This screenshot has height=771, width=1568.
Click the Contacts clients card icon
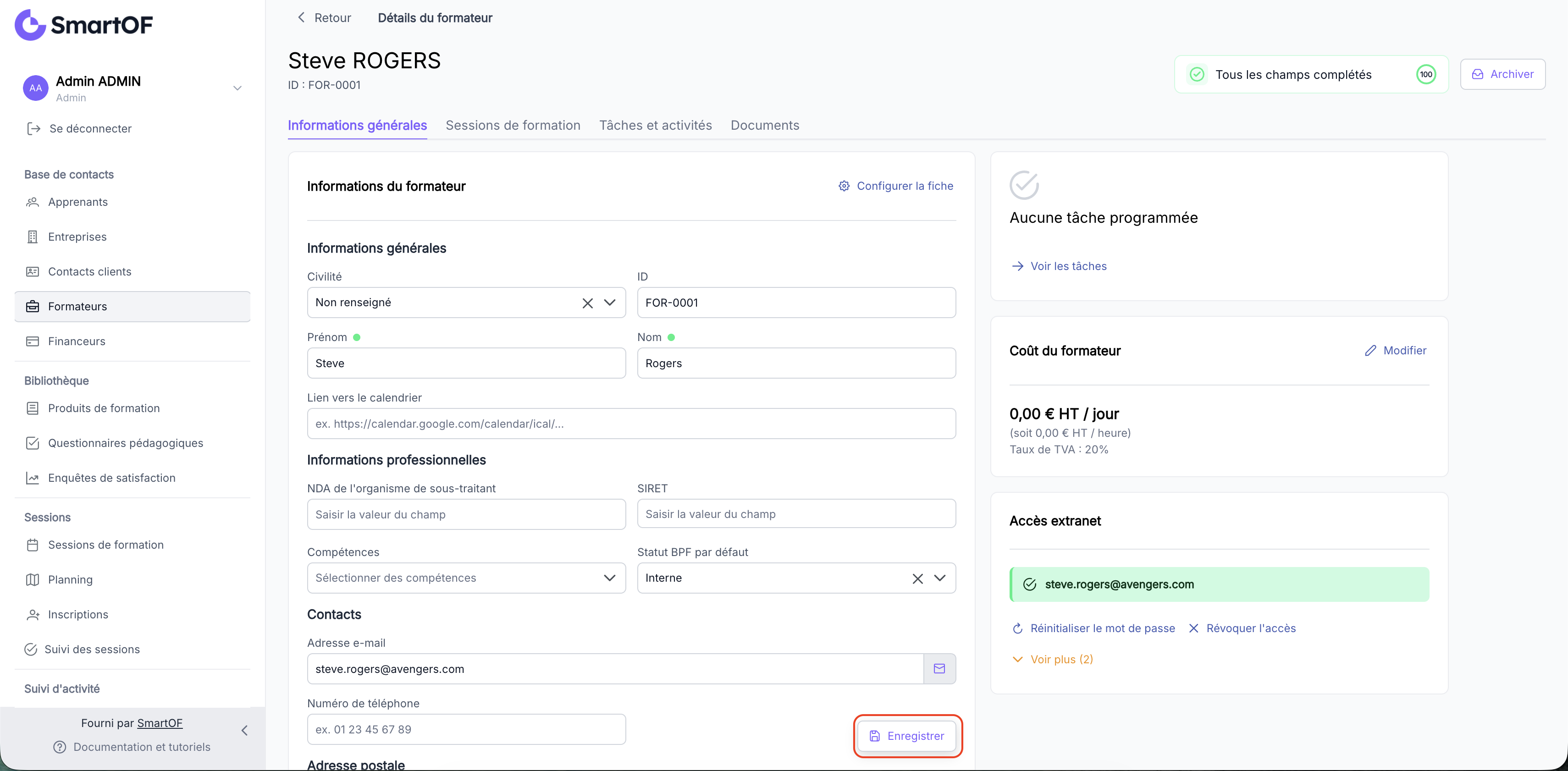33,271
